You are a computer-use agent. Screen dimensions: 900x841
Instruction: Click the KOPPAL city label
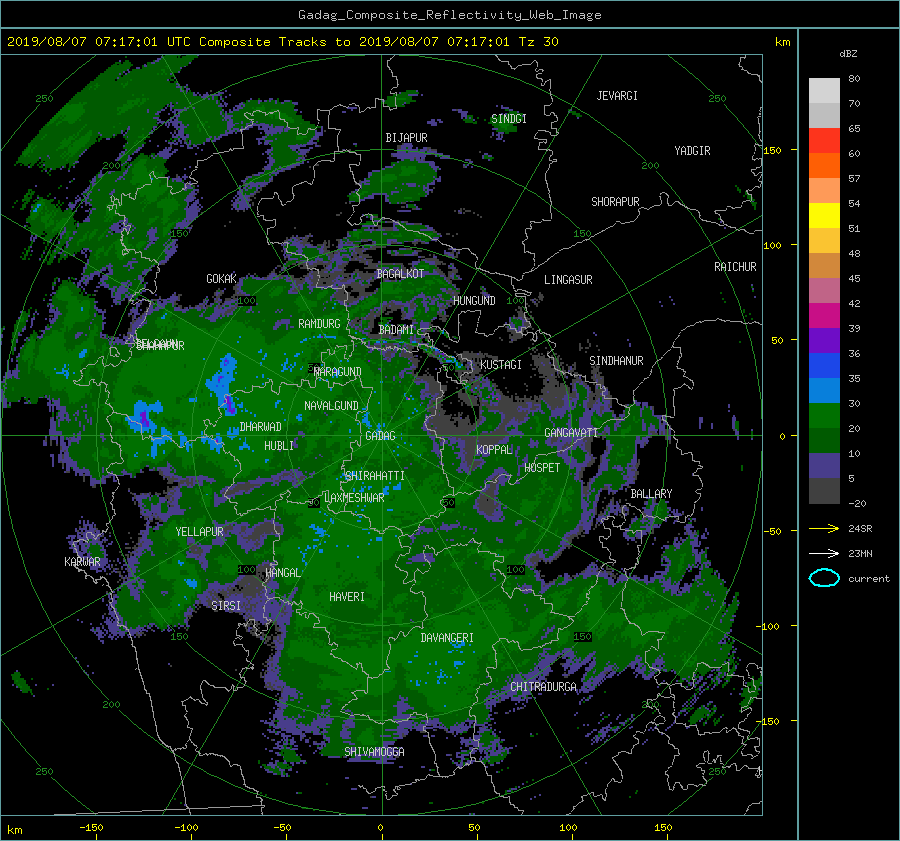494,450
